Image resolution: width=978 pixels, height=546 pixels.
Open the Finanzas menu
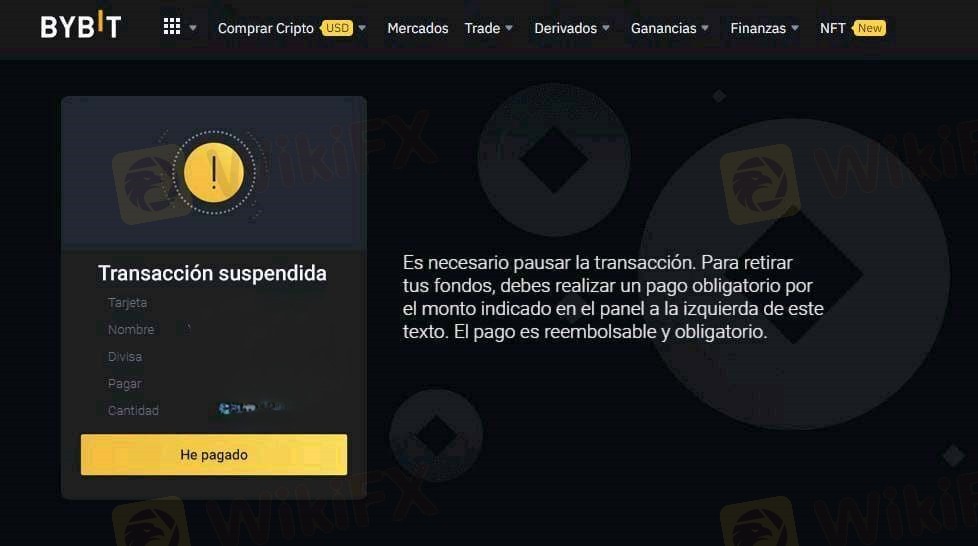click(x=758, y=28)
